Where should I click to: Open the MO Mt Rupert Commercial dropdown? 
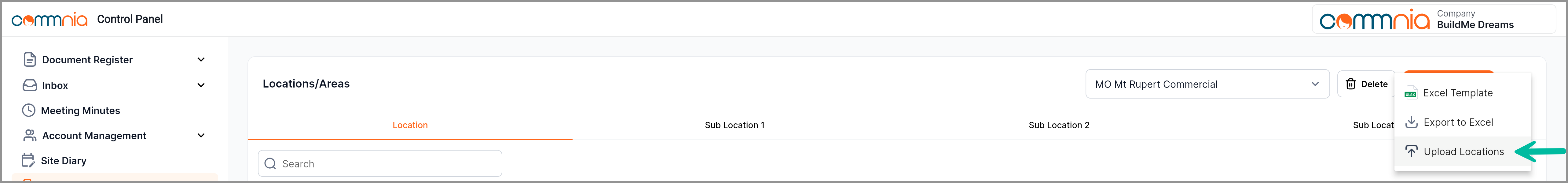[1207, 84]
